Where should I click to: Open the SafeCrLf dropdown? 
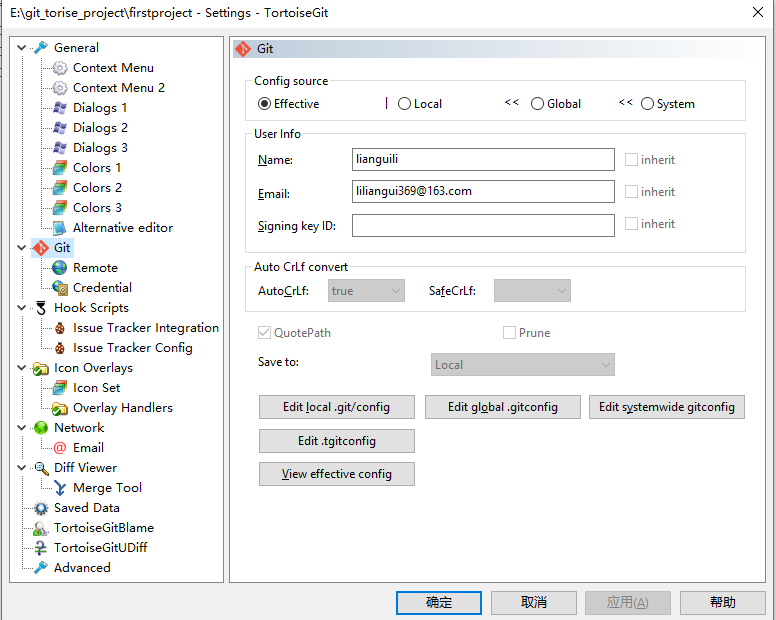[532, 290]
